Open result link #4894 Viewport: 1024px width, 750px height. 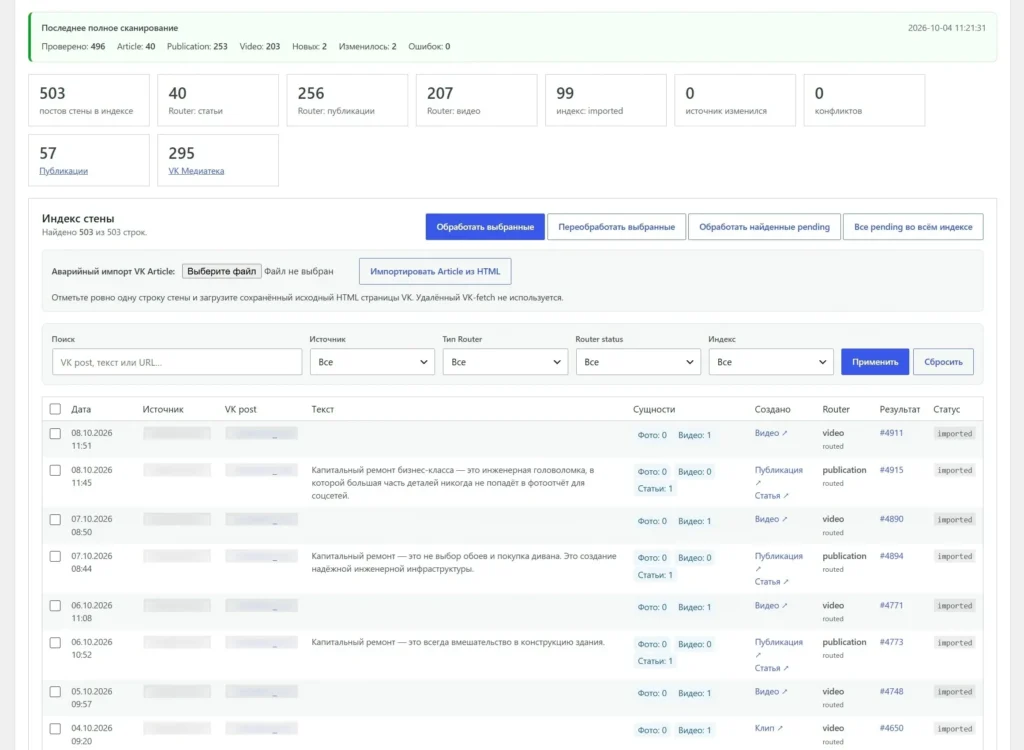pos(891,557)
